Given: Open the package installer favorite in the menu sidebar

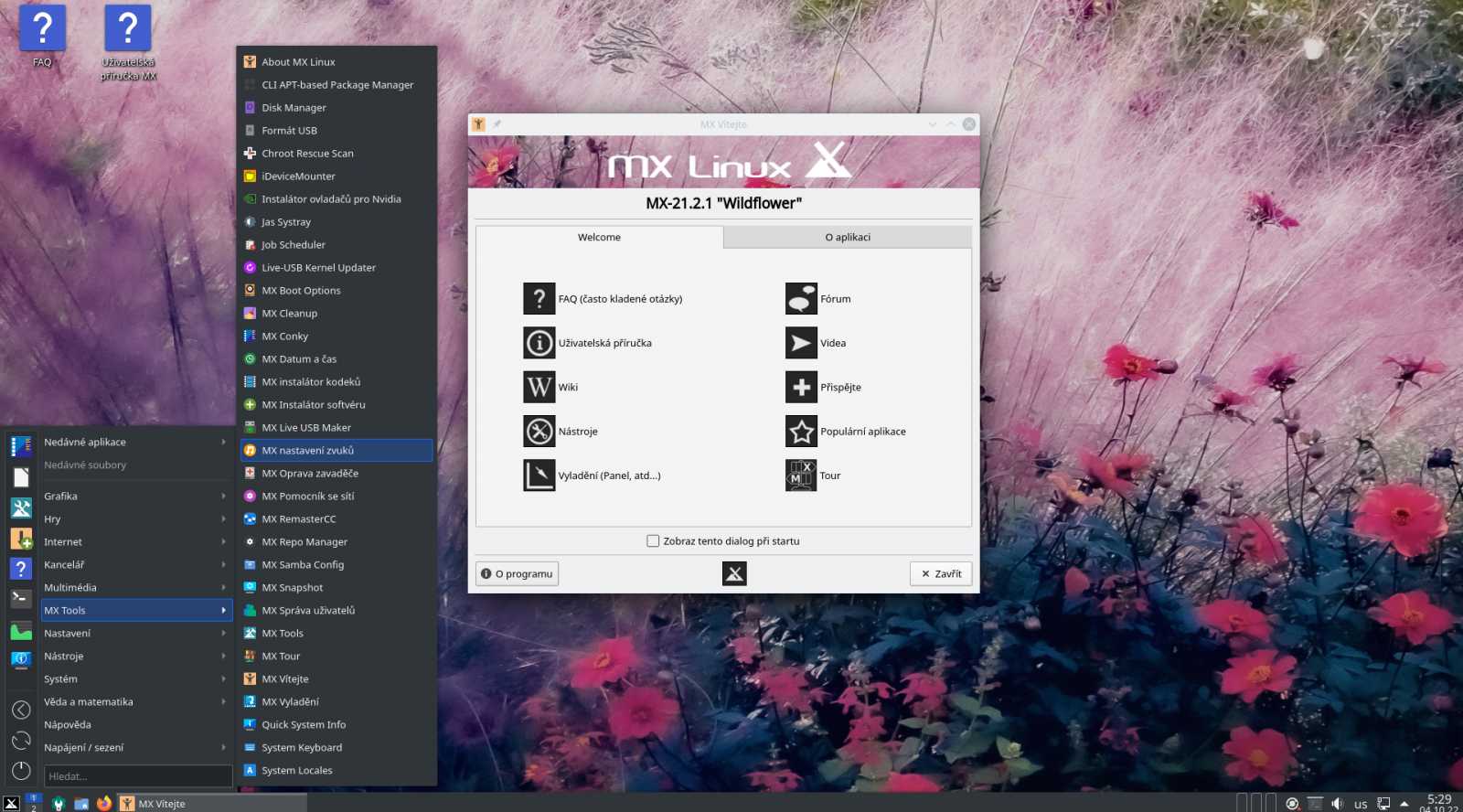Looking at the screenshot, I should point(21,539).
